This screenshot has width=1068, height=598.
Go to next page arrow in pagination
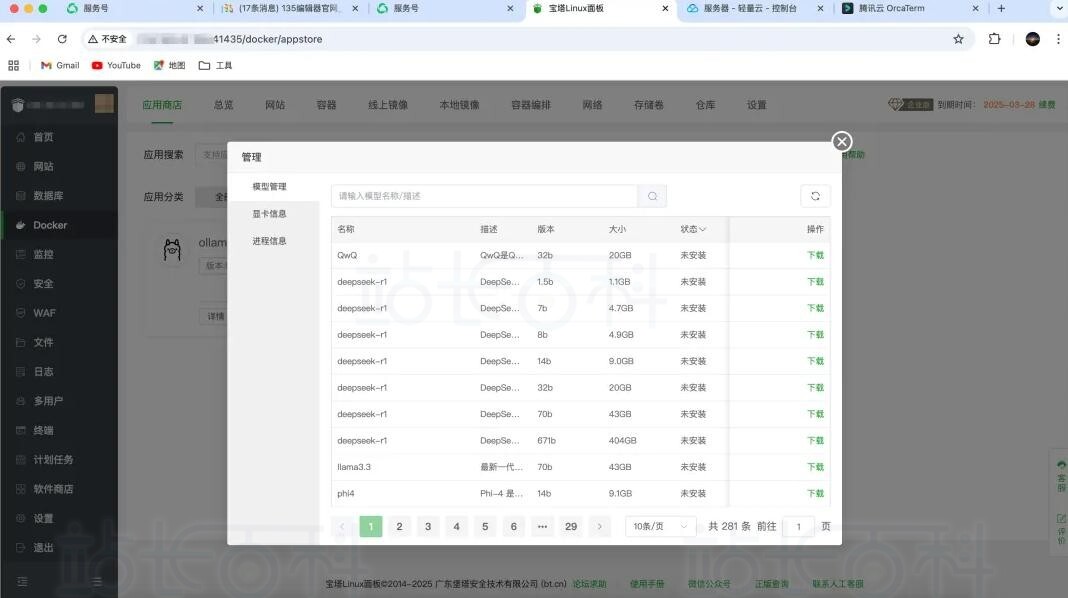tap(599, 526)
